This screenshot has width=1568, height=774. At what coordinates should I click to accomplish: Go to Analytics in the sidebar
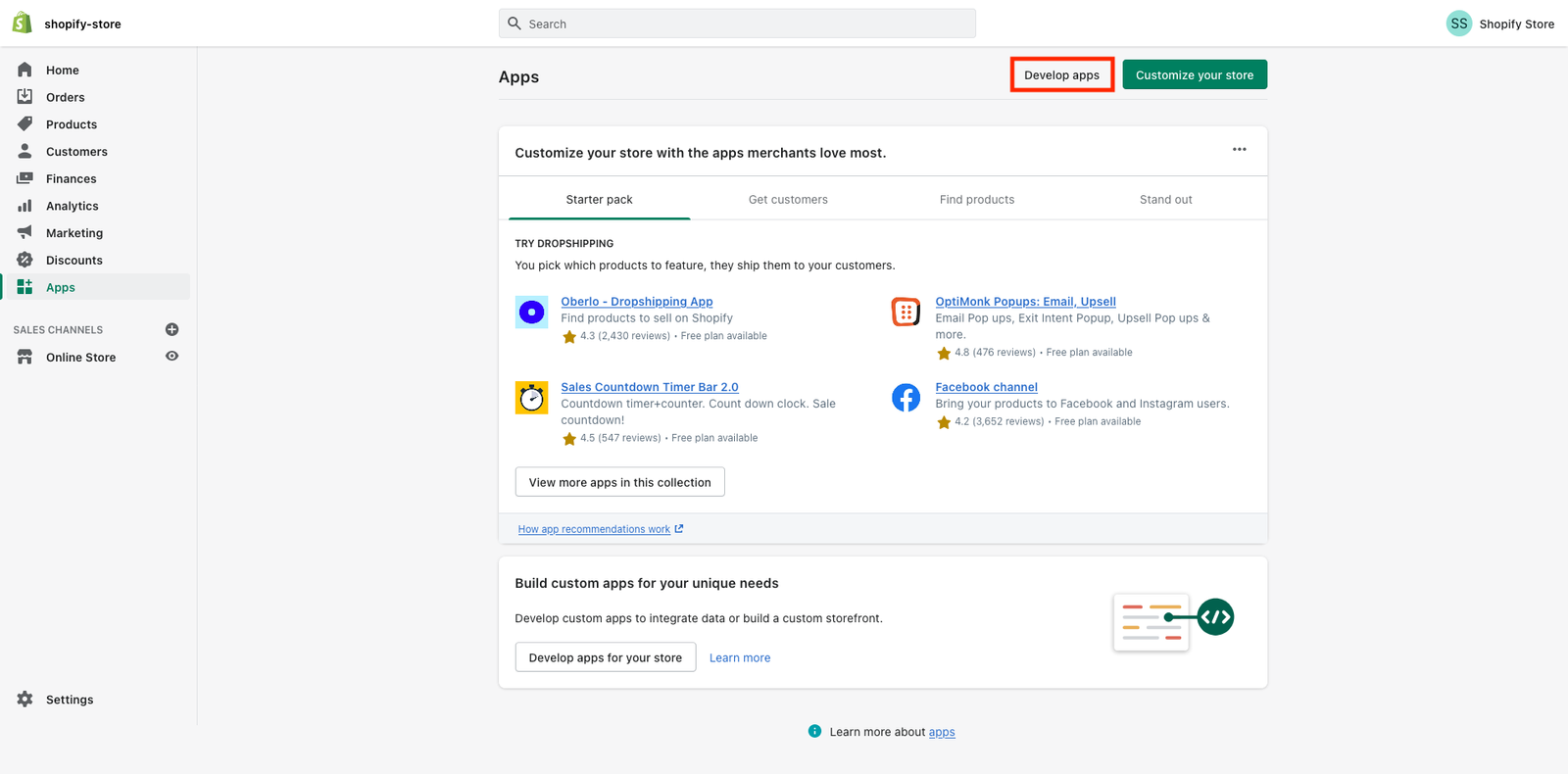click(x=72, y=206)
